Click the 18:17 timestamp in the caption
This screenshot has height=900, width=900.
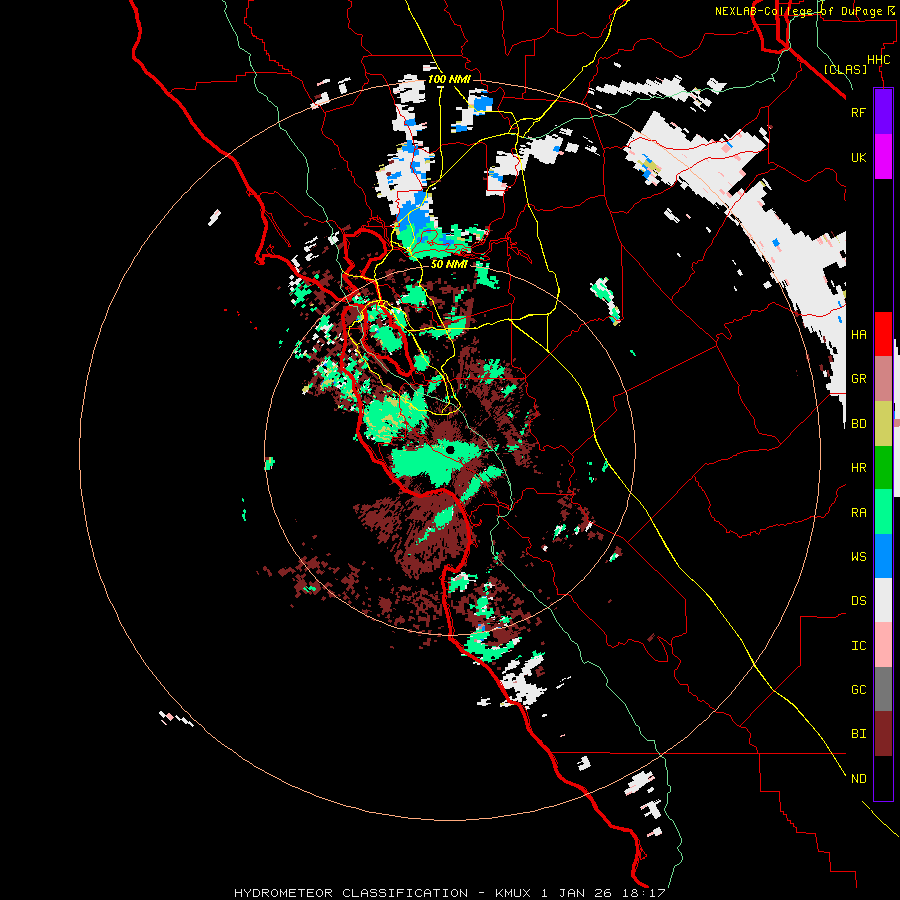pyautogui.click(x=645, y=893)
